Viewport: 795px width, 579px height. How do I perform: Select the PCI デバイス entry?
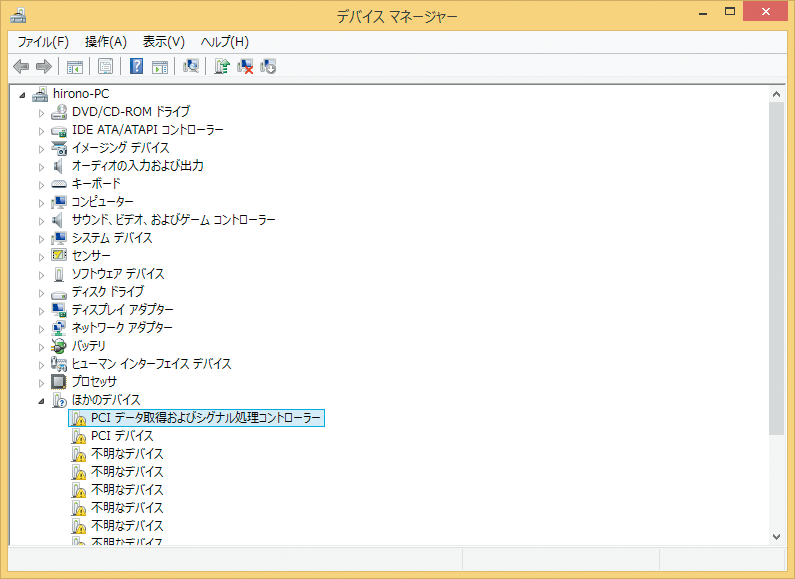[122, 436]
